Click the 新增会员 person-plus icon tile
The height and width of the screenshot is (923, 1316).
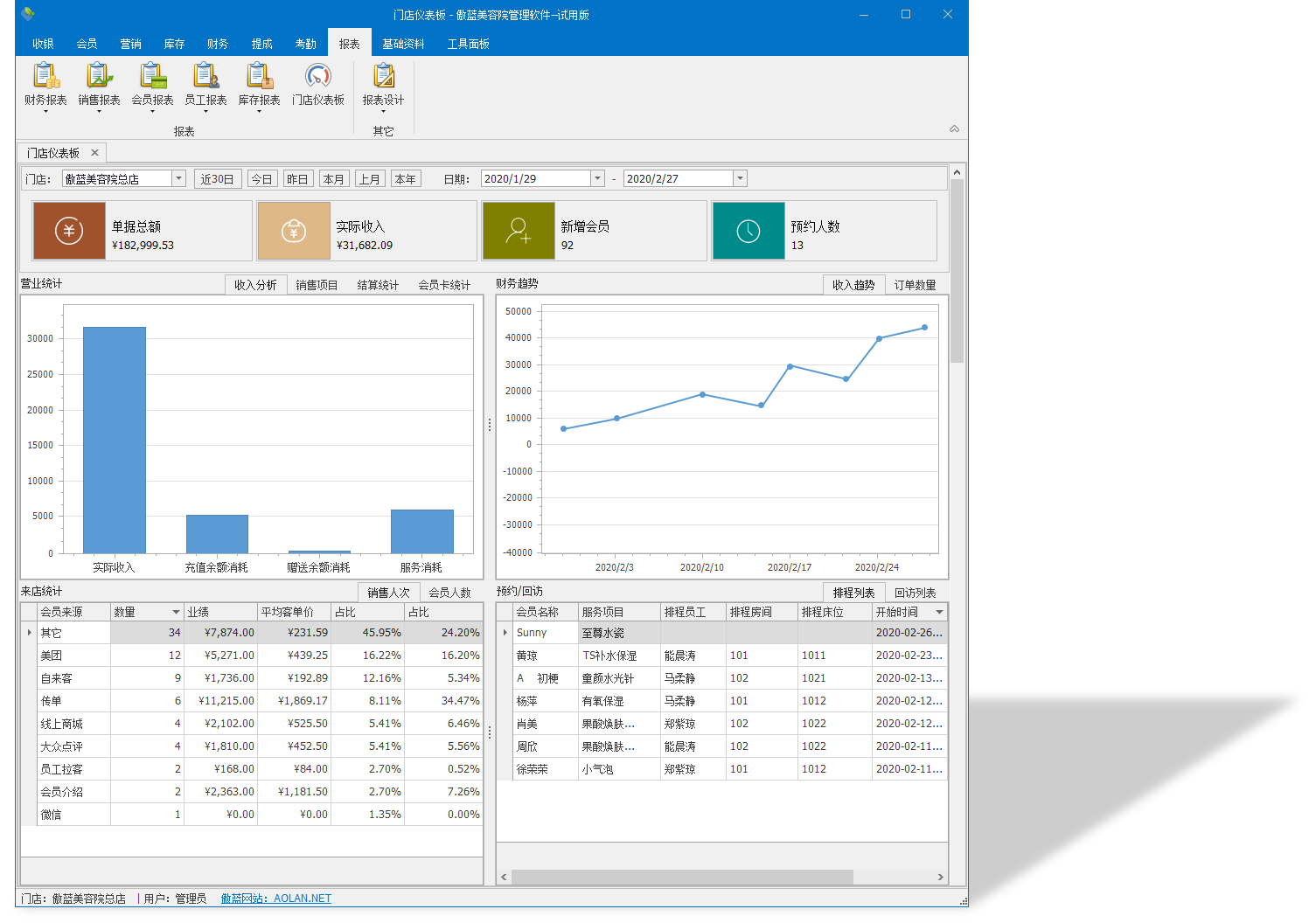[x=519, y=231]
